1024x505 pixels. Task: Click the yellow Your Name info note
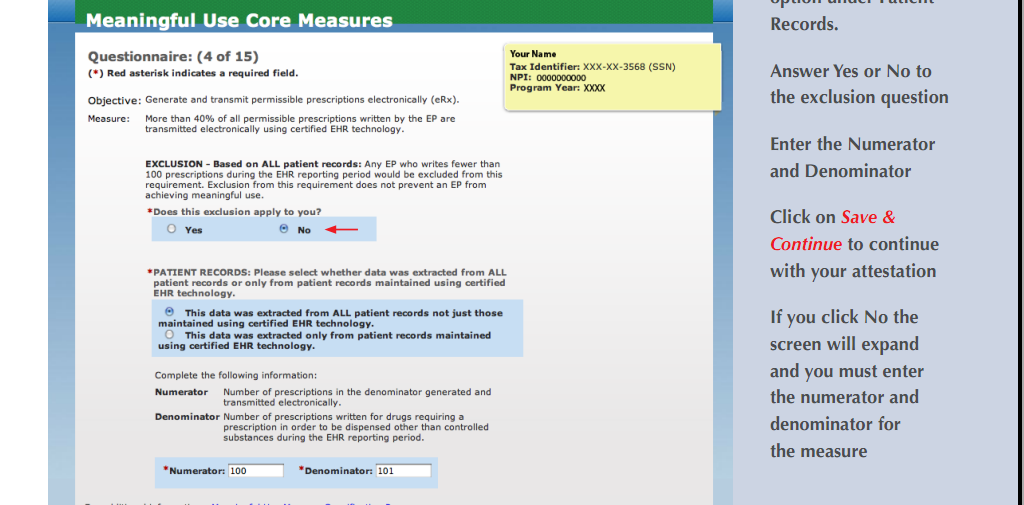click(x=612, y=76)
